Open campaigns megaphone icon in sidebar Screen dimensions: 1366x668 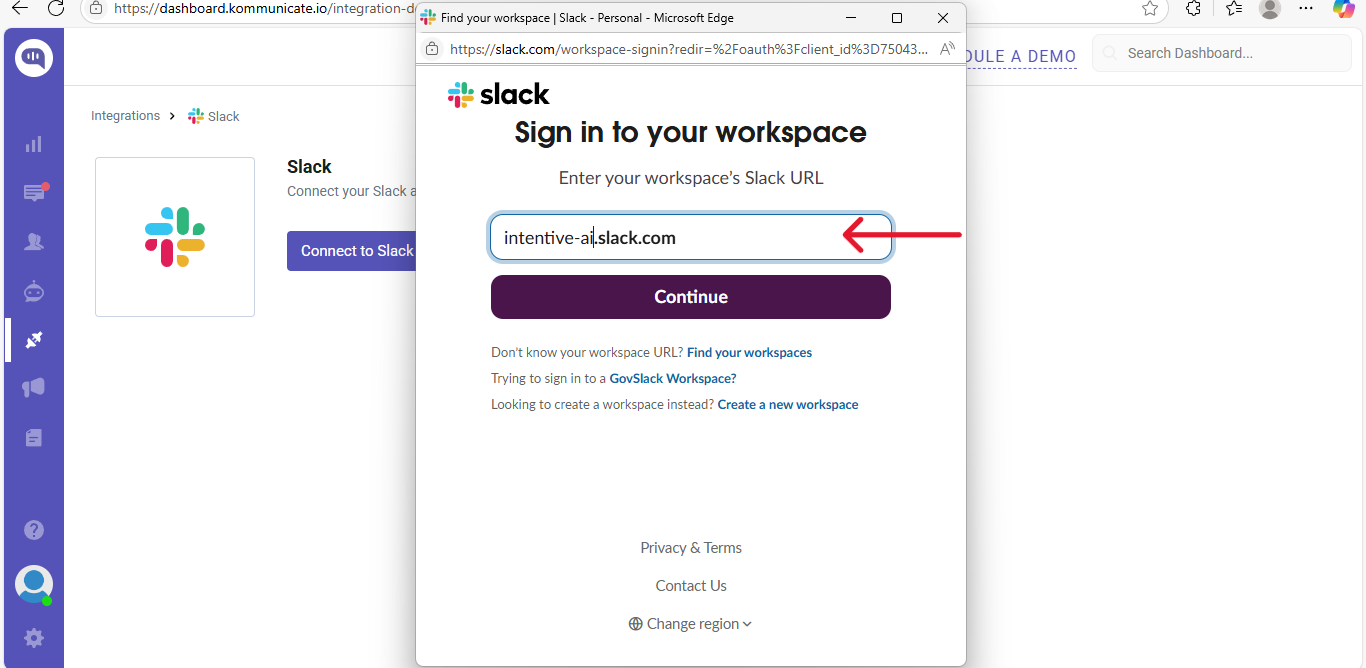[34, 388]
